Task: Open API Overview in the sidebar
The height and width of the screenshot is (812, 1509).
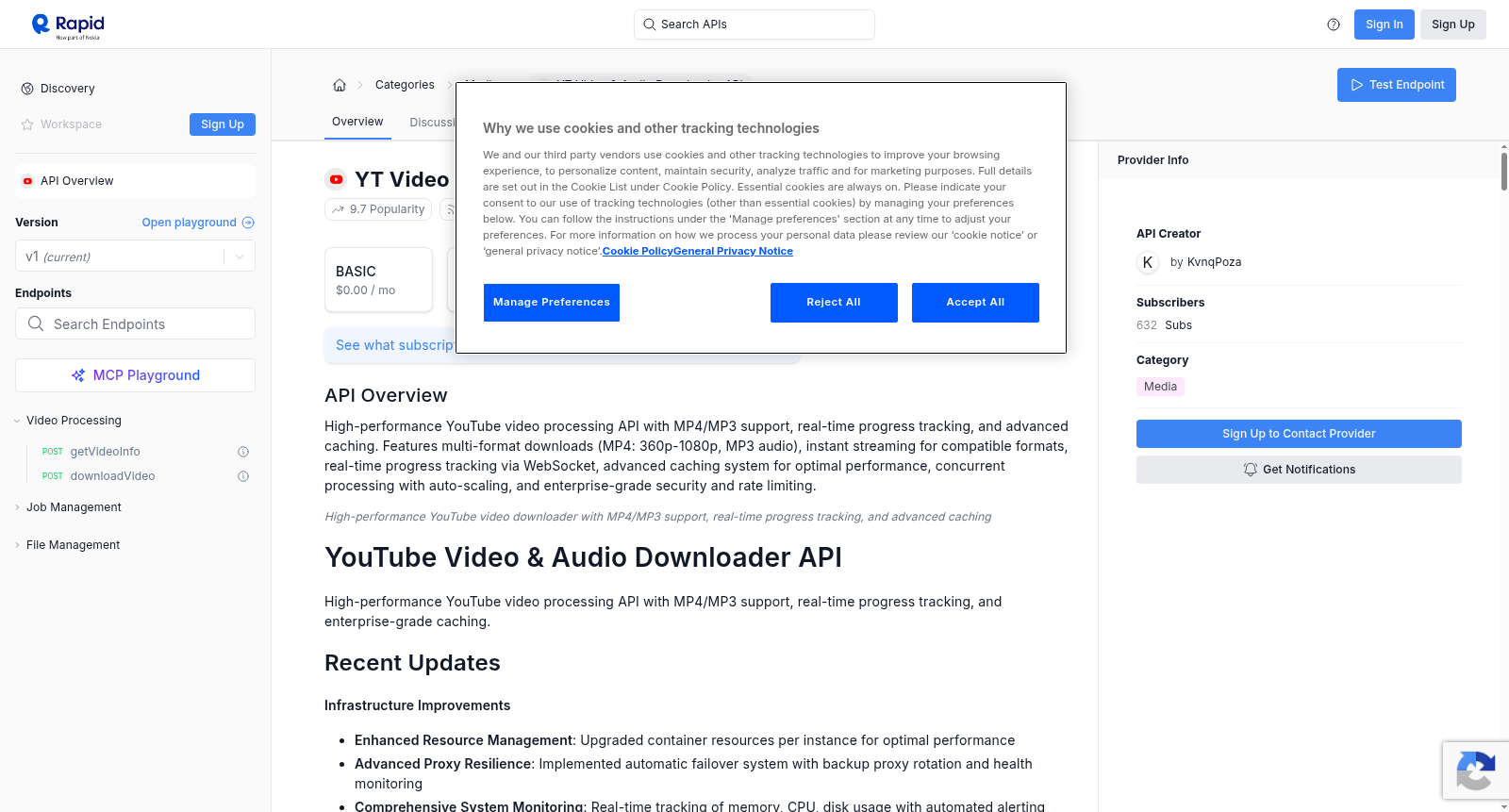Action: (135, 181)
